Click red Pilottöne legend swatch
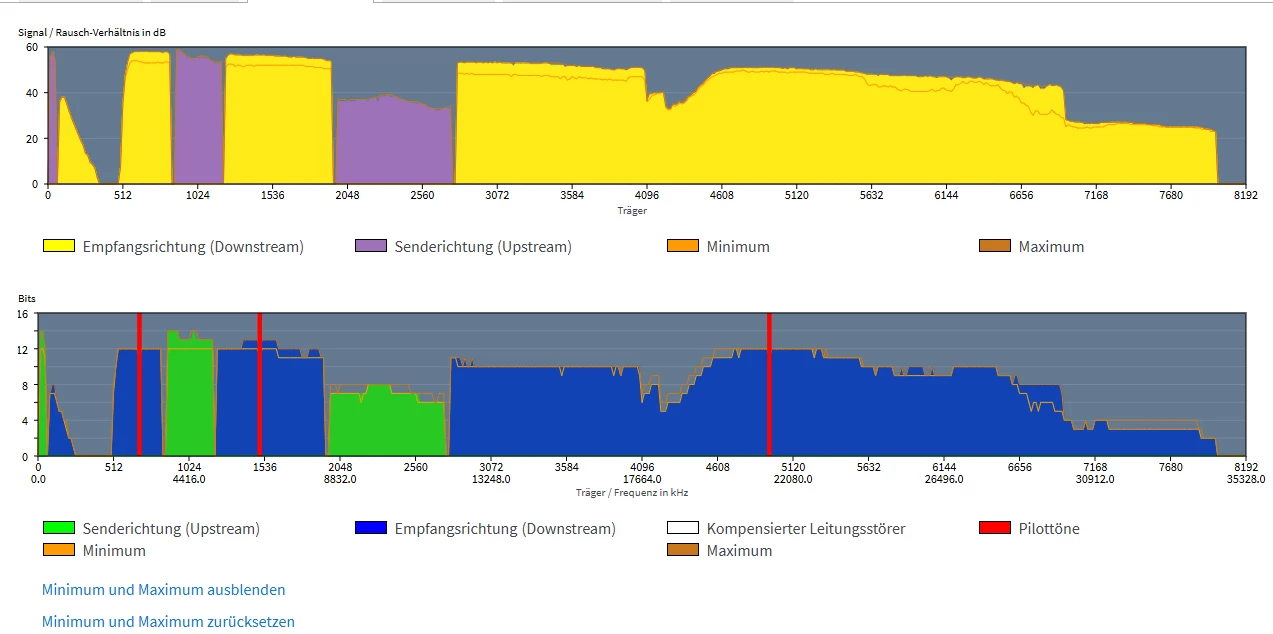The image size is (1273, 634). (x=995, y=528)
